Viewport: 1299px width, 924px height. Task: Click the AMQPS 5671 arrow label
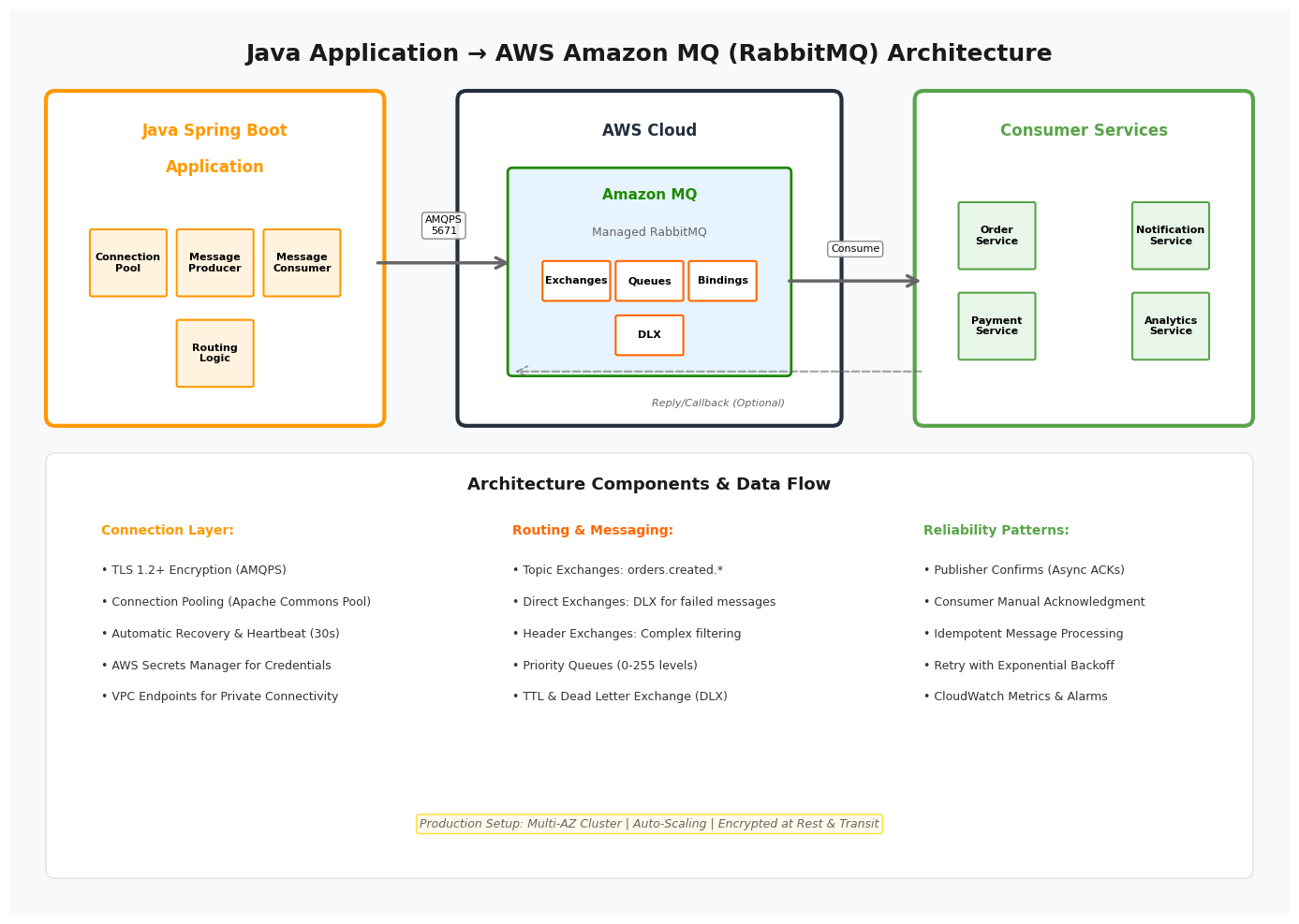tap(444, 226)
